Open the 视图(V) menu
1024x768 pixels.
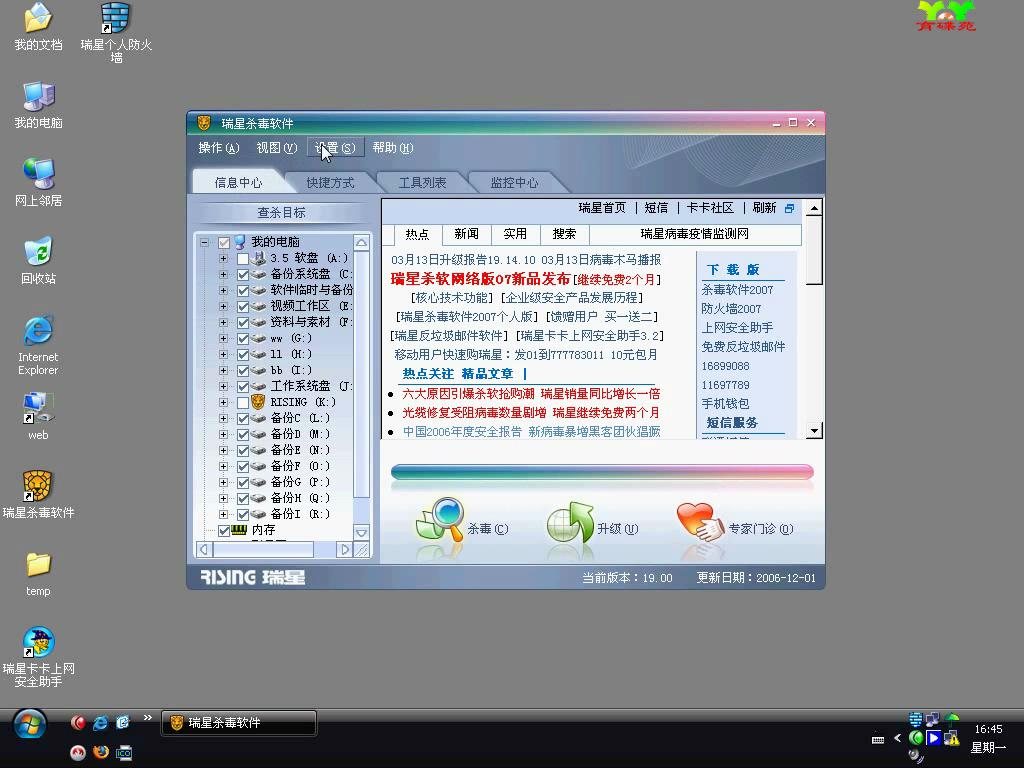pyautogui.click(x=276, y=148)
